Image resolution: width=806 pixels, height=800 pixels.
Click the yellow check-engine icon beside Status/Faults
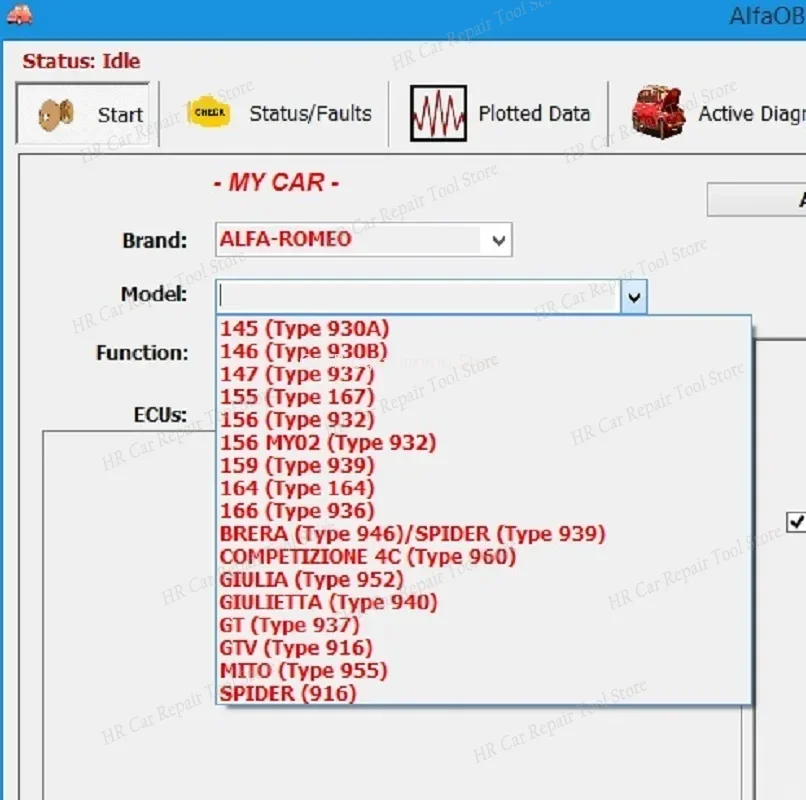206,112
